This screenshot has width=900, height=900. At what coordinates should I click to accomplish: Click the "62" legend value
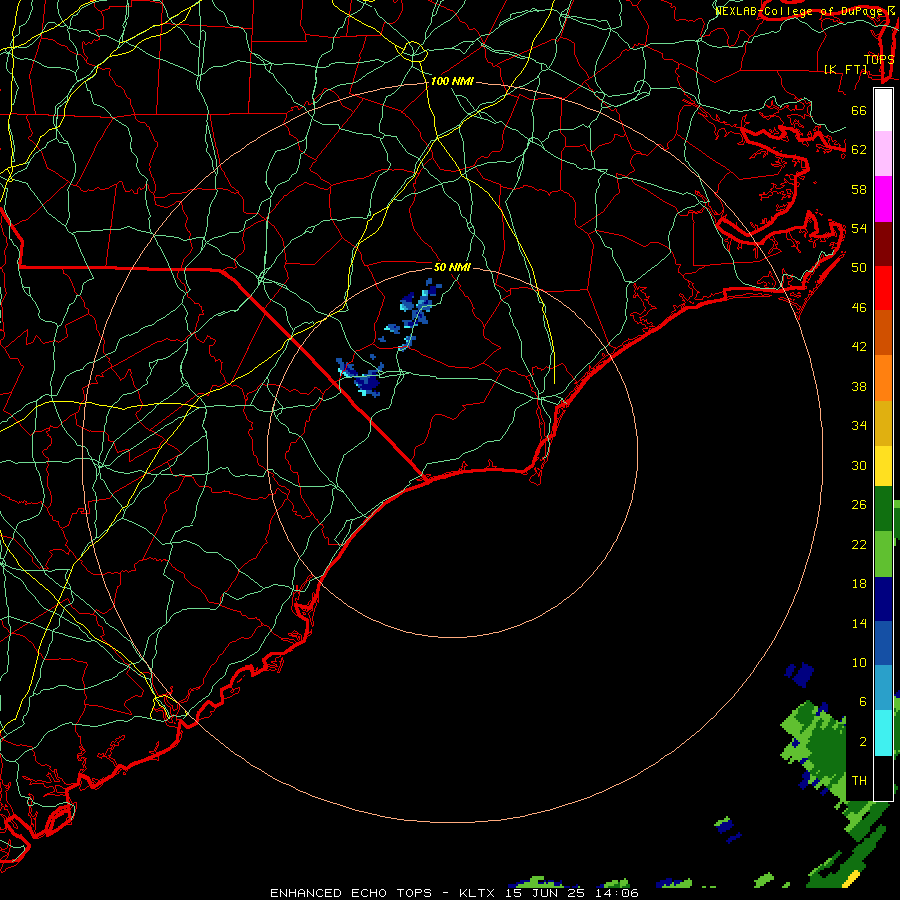859,150
